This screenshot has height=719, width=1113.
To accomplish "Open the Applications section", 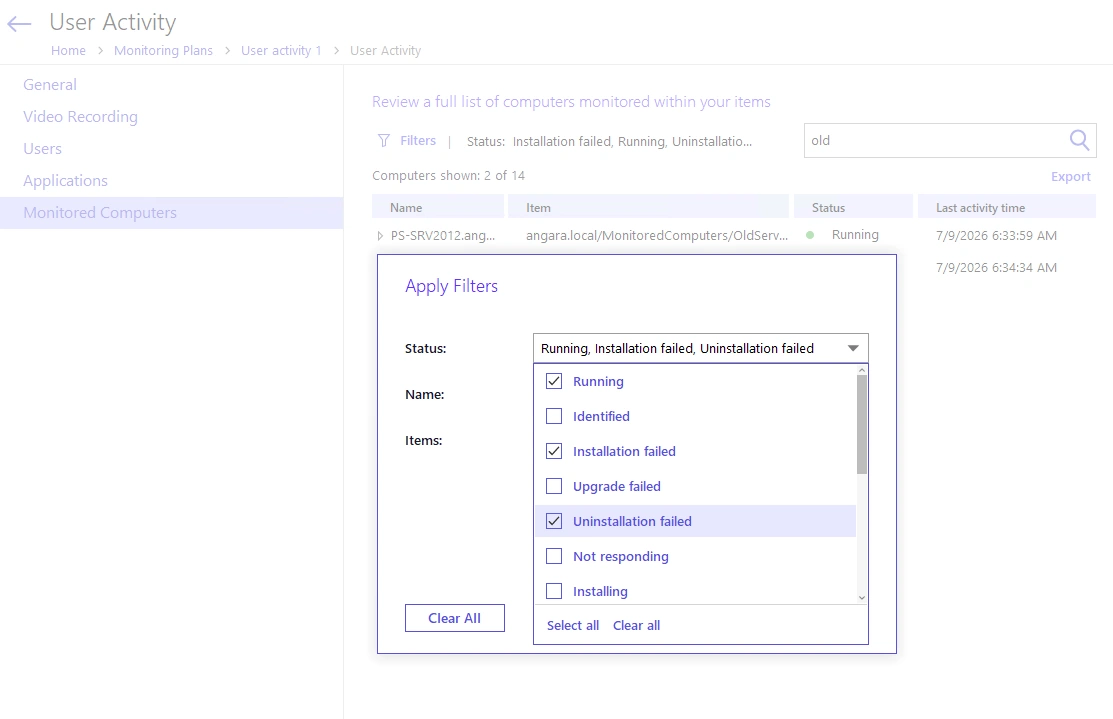I will coord(65,180).
